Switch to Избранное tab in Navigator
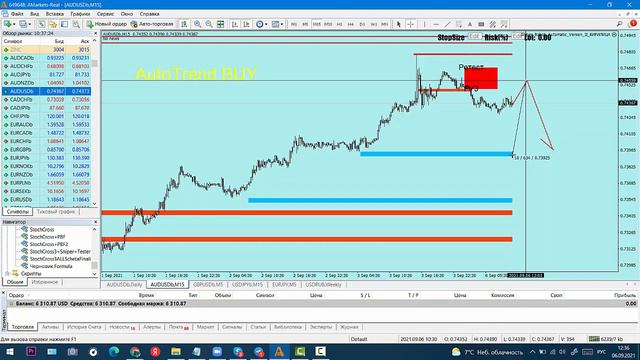This screenshot has height=360, width=640. tap(44, 282)
